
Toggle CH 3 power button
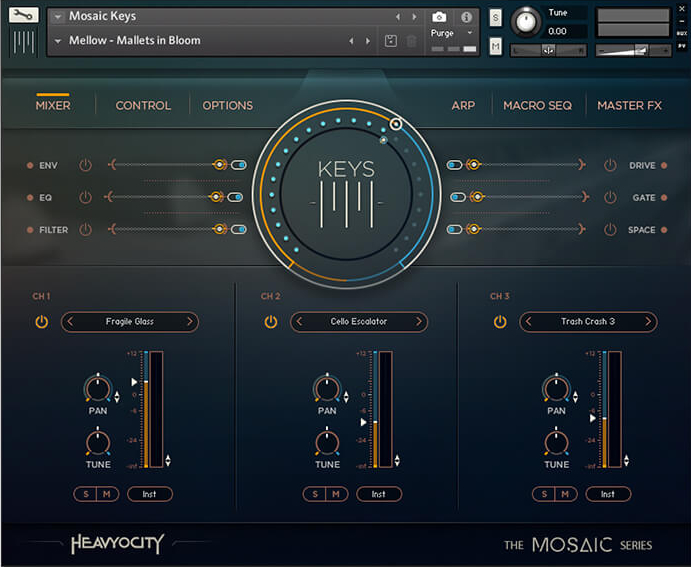click(x=500, y=322)
